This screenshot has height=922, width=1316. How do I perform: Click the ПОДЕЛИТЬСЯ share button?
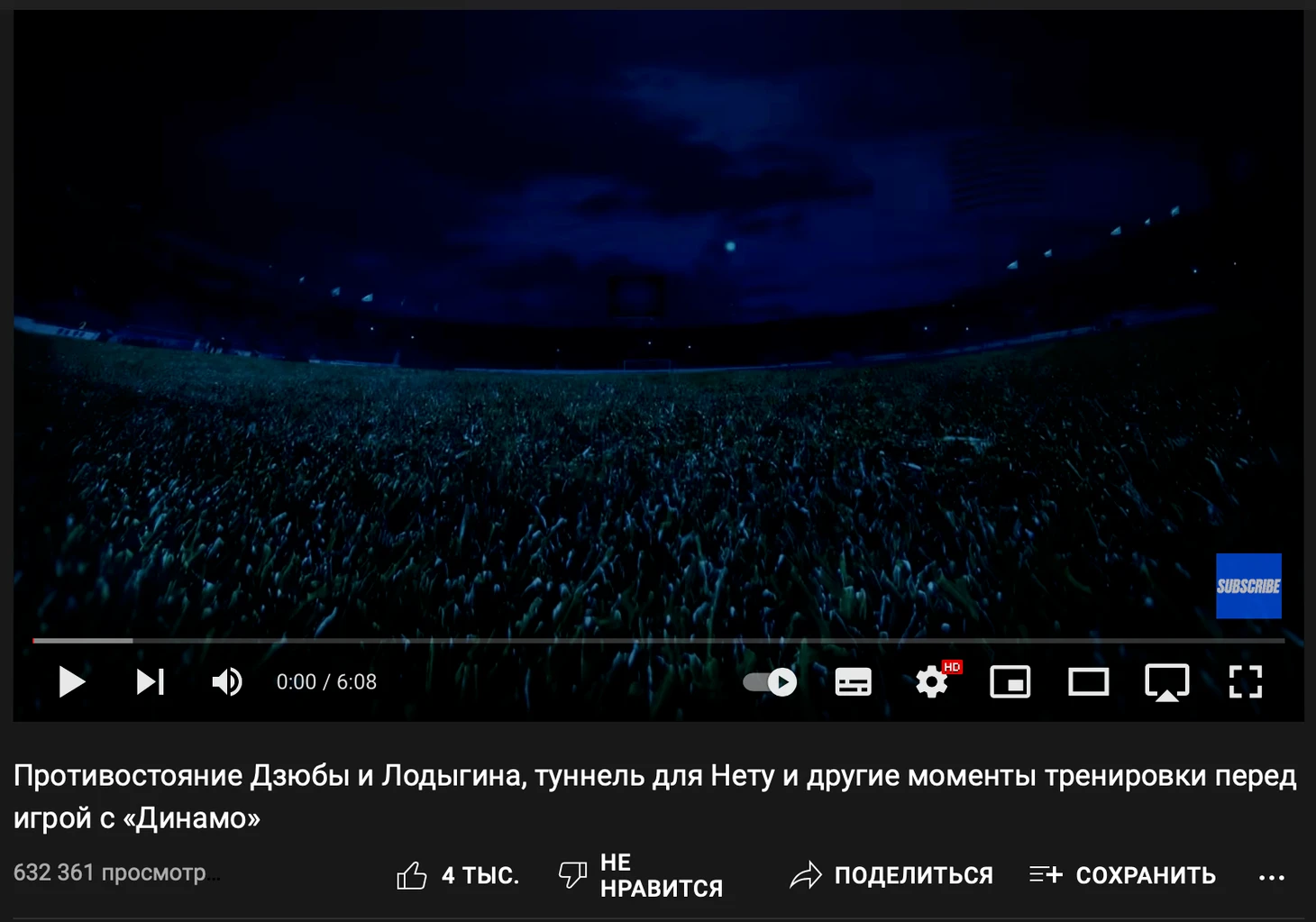pos(891,875)
